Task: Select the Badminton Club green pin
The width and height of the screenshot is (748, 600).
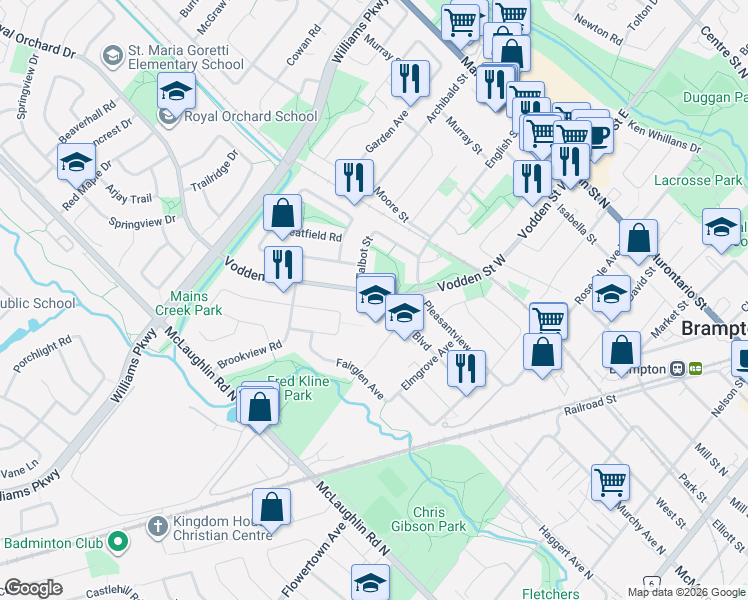Action: tap(118, 544)
